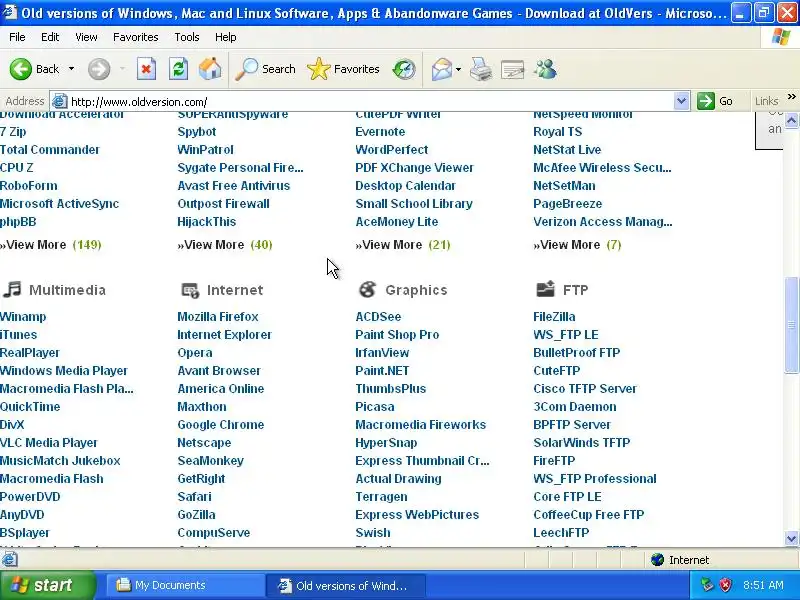Viewport: 800px width, 600px height.
Task: Click the 8:51 AM clock
Action: click(763, 585)
